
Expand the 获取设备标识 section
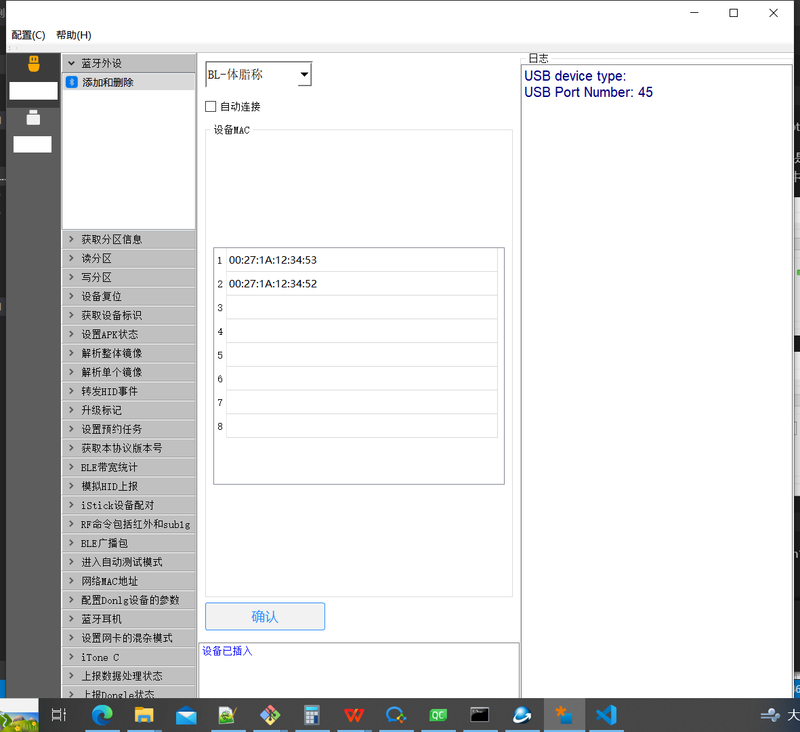point(129,315)
